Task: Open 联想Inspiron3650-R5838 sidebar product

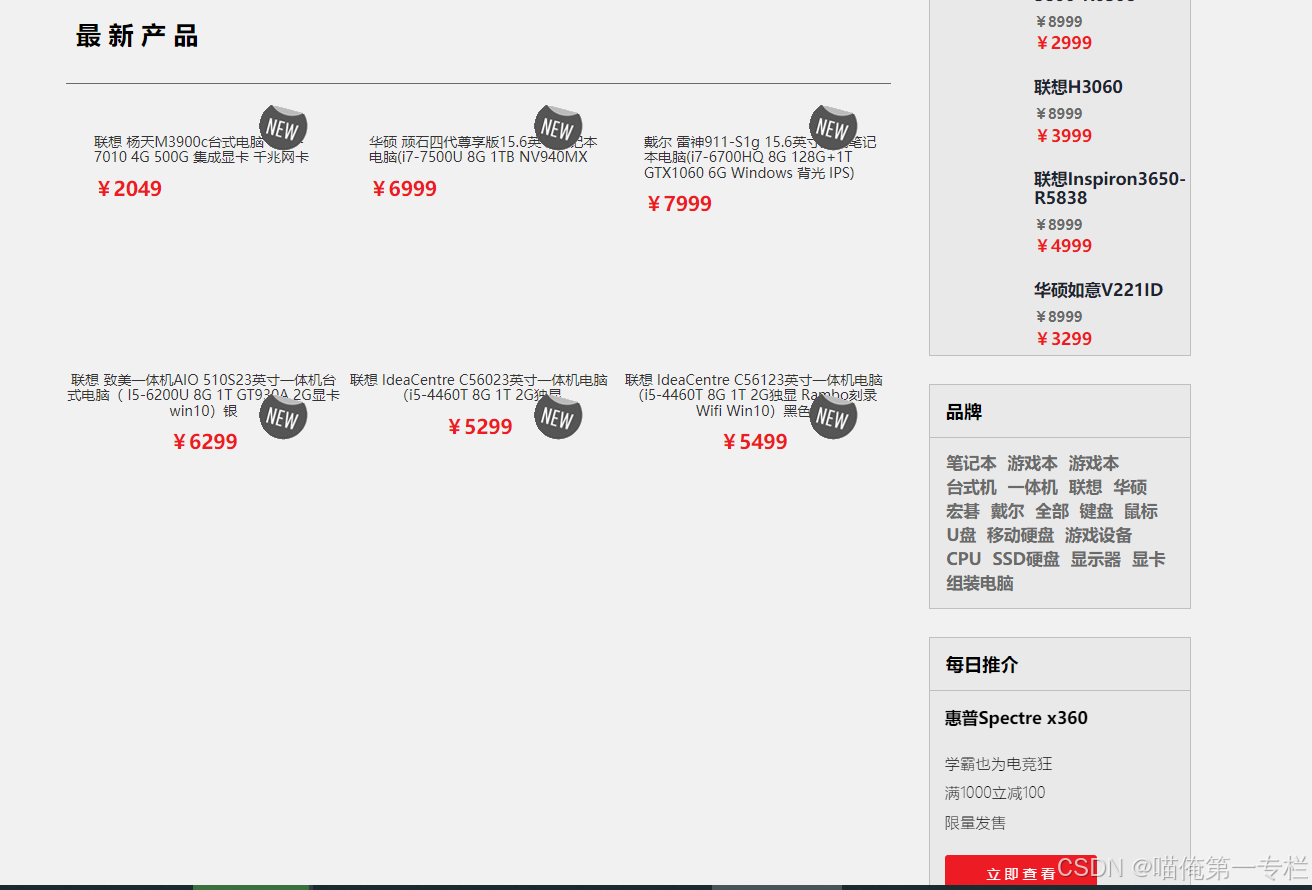Action: [x=1109, y=188]
